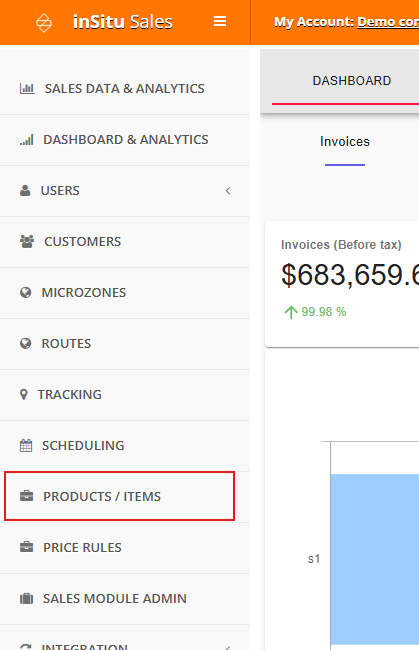The image size is (419, 650).
Task: Expand the Users menu item
Action: coord(125,191)
